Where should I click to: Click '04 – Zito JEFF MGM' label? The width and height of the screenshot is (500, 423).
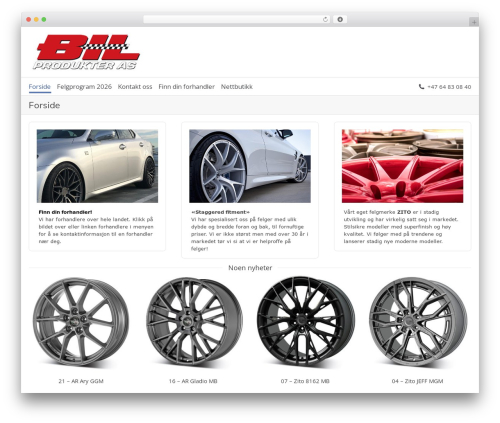click(x=417, y=381)
